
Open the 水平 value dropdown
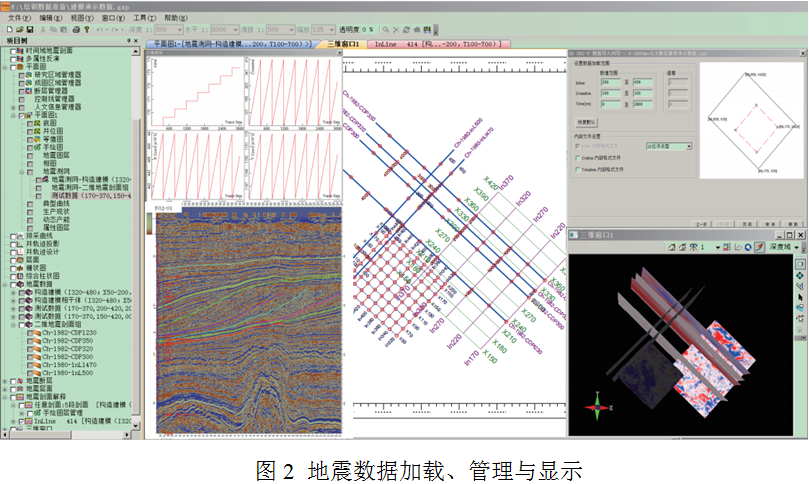click(235, 30)
